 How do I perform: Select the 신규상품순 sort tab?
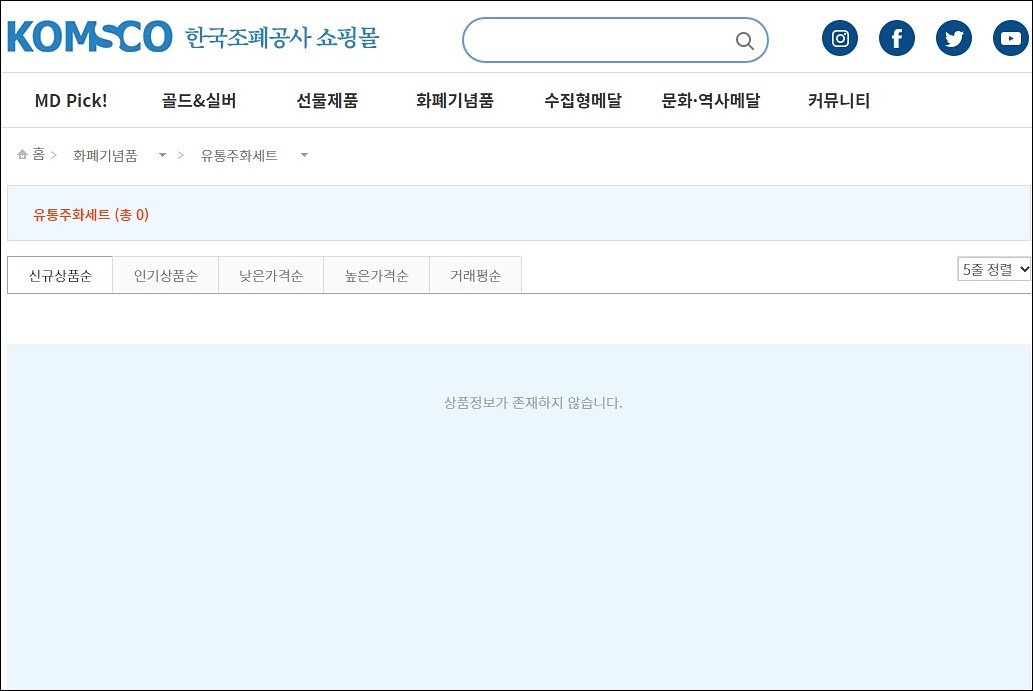(60, 275)
